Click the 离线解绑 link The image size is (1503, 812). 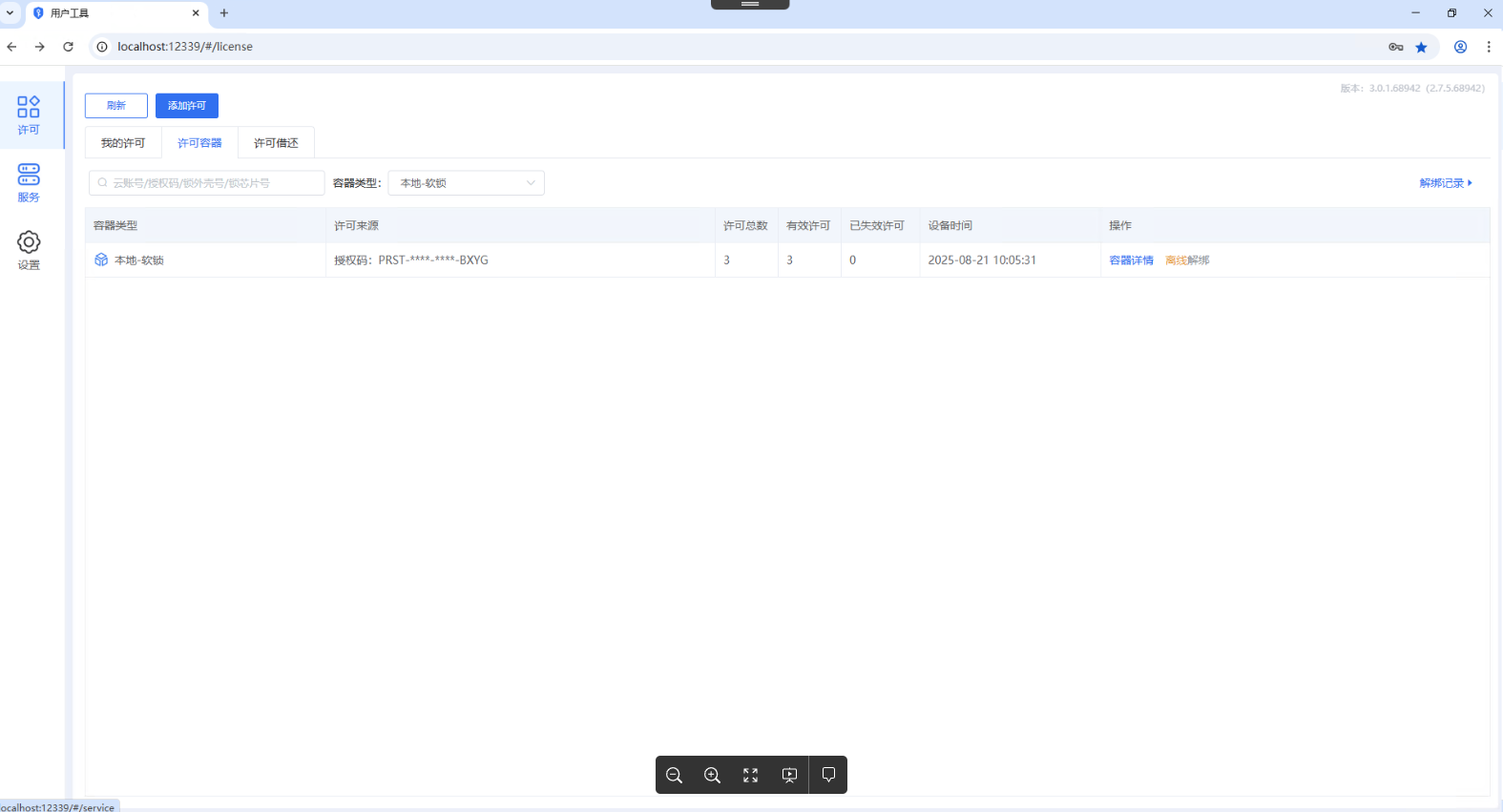point(1187,260)
